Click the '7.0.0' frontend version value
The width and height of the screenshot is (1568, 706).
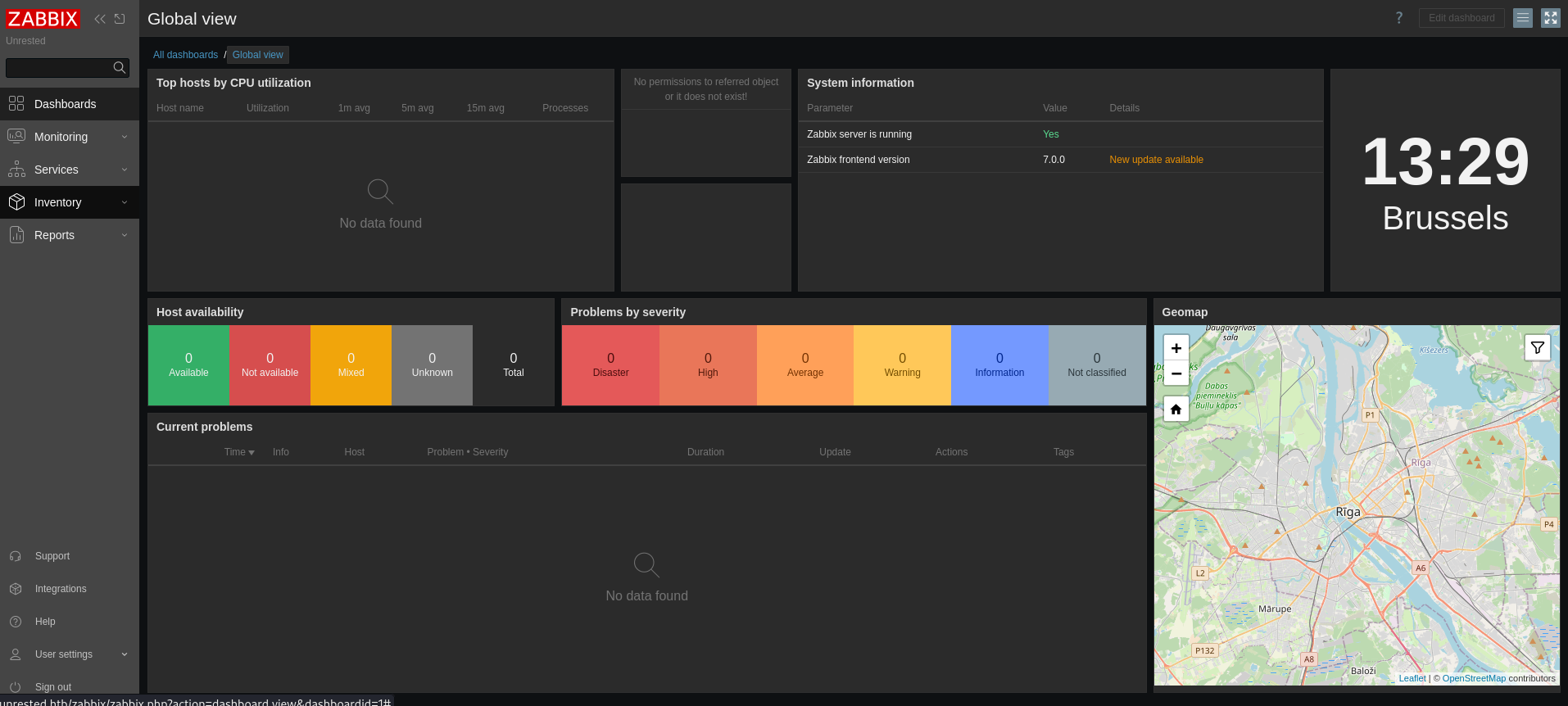click(x=1054, y=160)
